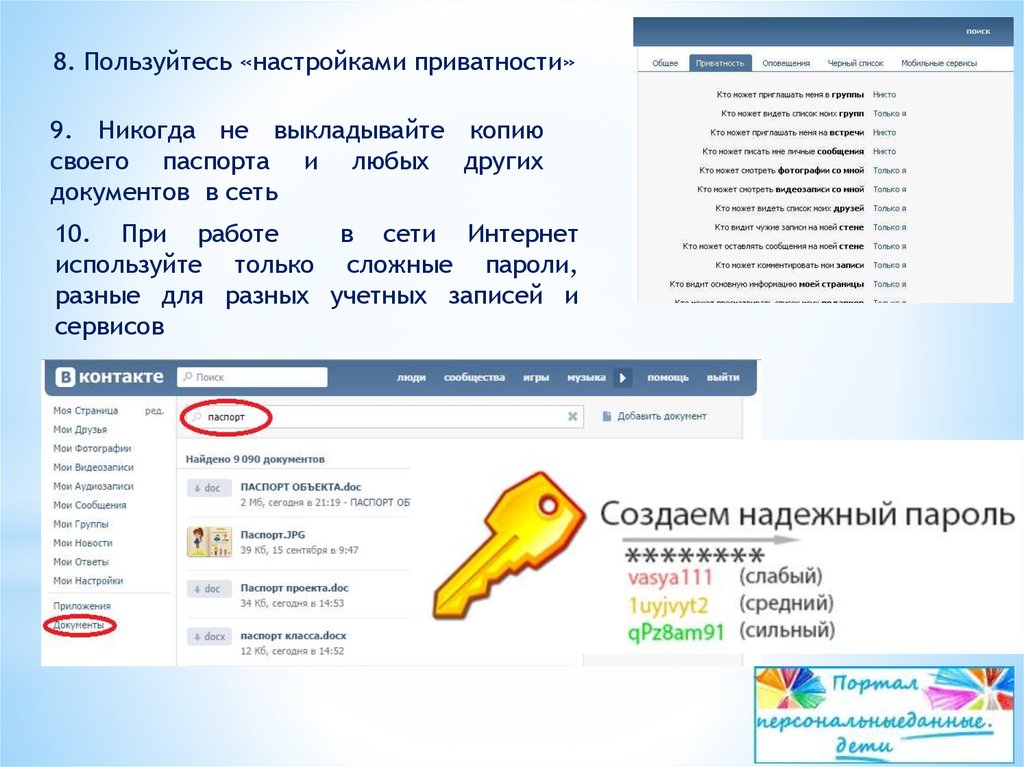Click the doc download icon for ПАСПОРТ ОБЪЕКТА.doc
Image resolution: width=1024 pixels, height=767 pixels.
[209, 488]
